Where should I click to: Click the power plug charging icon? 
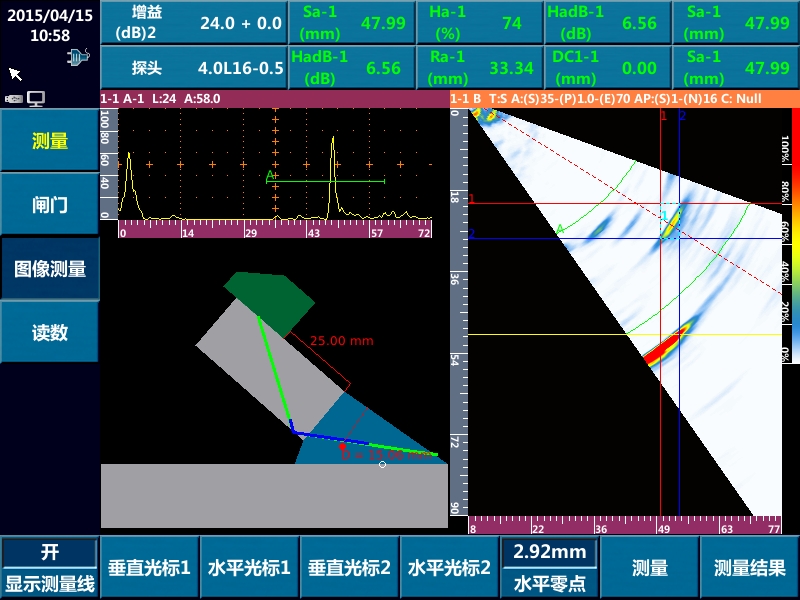(x=77, y=58)
